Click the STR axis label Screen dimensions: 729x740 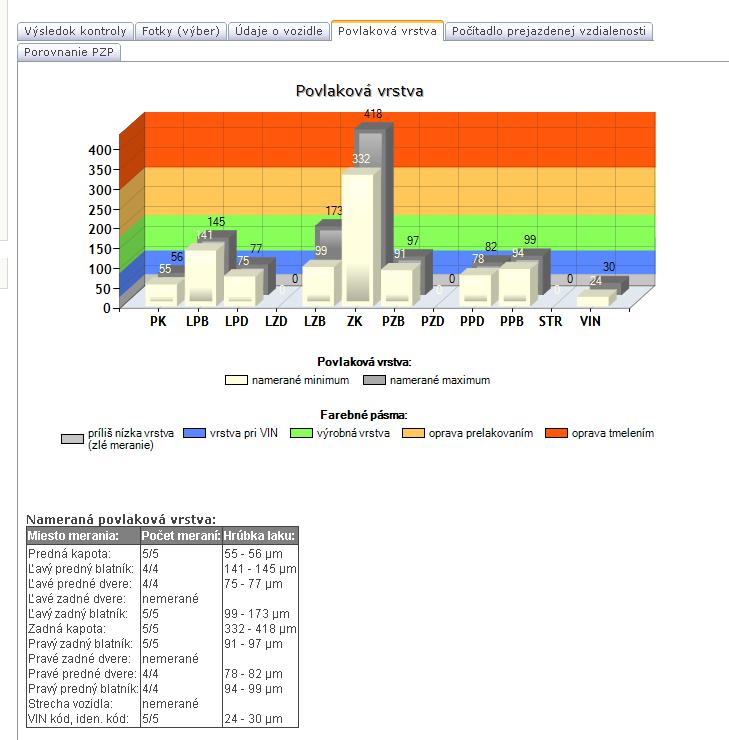click(x=551, y=321)
